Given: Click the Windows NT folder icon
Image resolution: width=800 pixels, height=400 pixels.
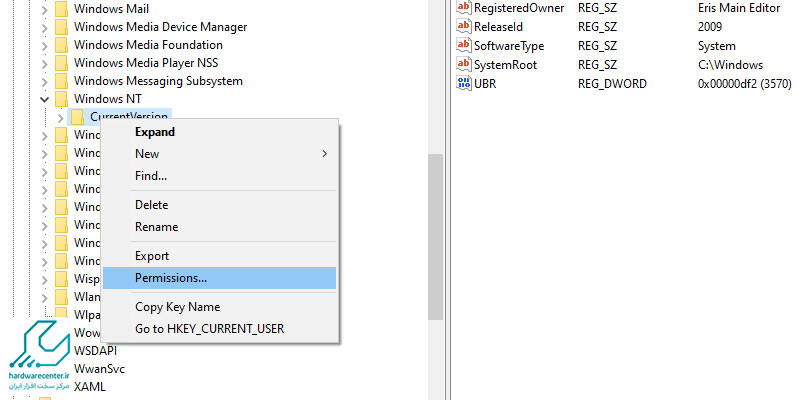Looking at the screenshot, I should 61,99.
